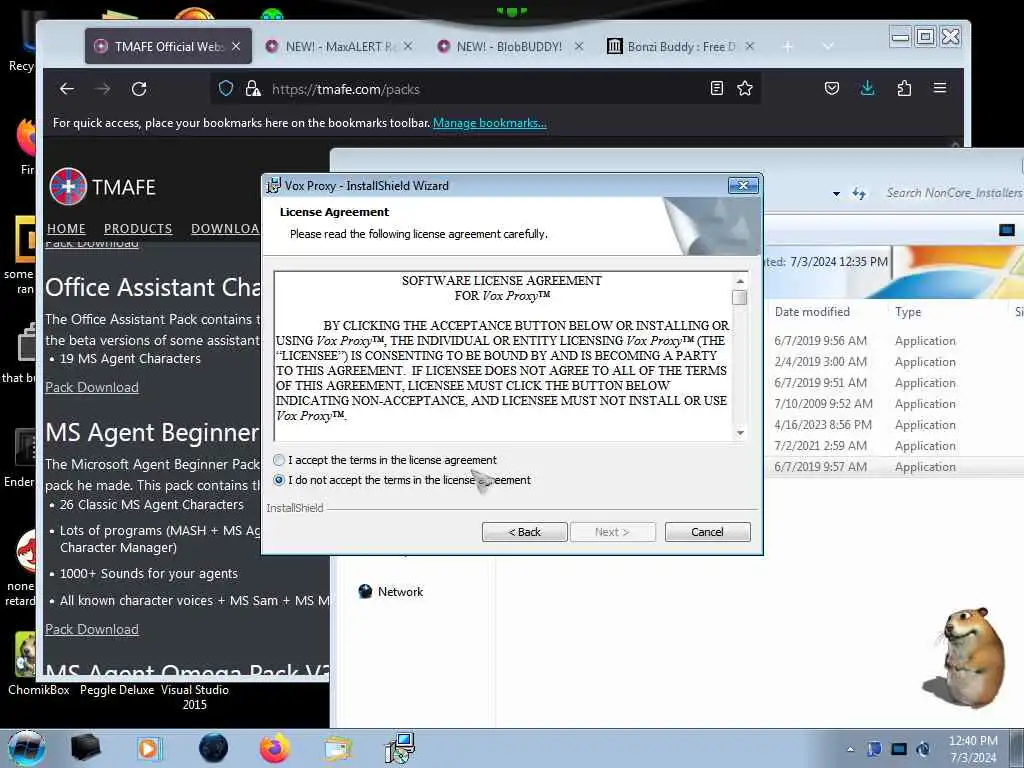Image resolution: width=1024 pixels, height=768 pixels.
Task: Open HOME in the TMAFE site navigation
Action: 66,229
